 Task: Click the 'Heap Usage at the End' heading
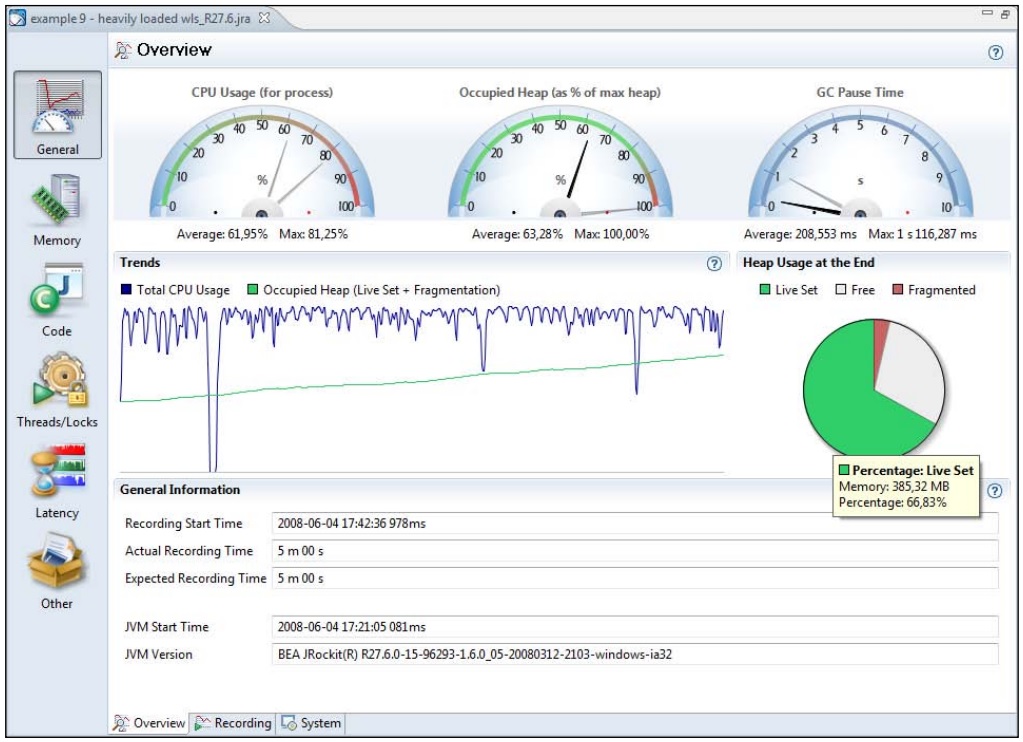point(808,262)
